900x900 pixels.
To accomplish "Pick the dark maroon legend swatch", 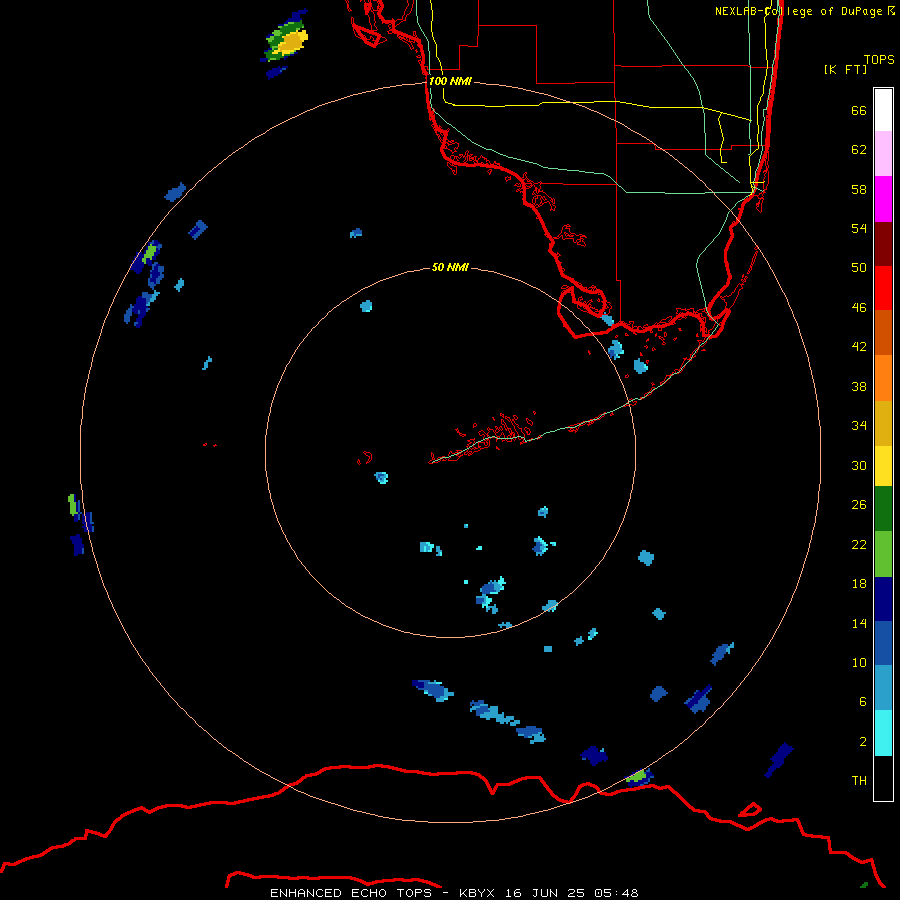I will (883, 244).
